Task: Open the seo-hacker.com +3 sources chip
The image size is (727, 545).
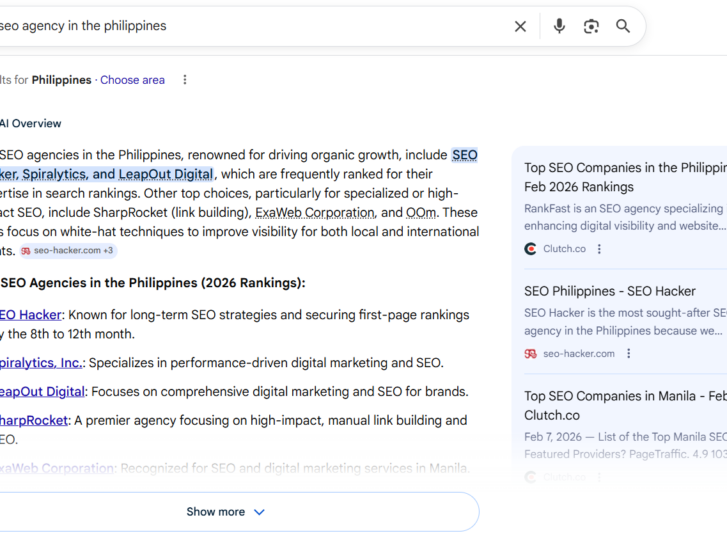Action: (x=67, y=251)
